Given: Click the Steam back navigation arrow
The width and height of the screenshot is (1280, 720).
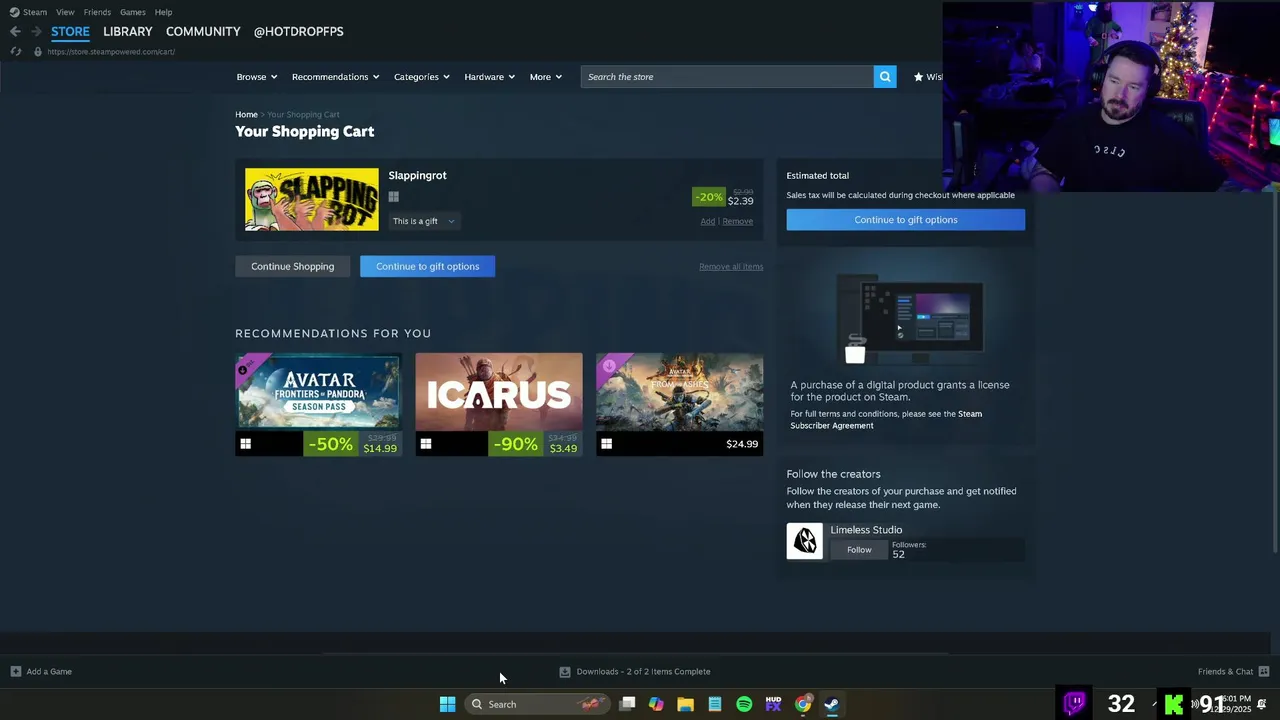Looking at the screenshot, I should (15, 31).
